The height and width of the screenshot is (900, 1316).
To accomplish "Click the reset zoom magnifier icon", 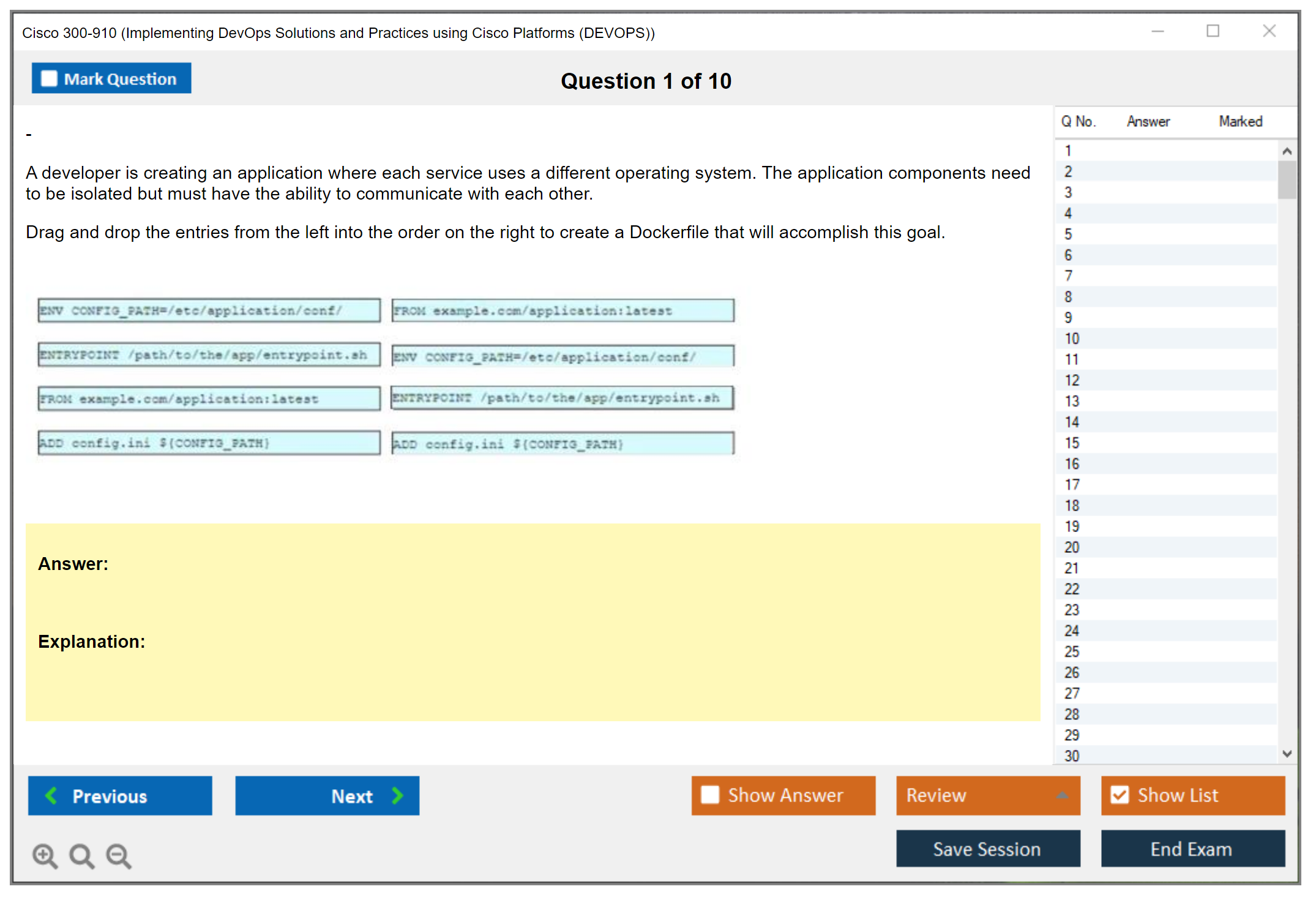I will [81, 855].
